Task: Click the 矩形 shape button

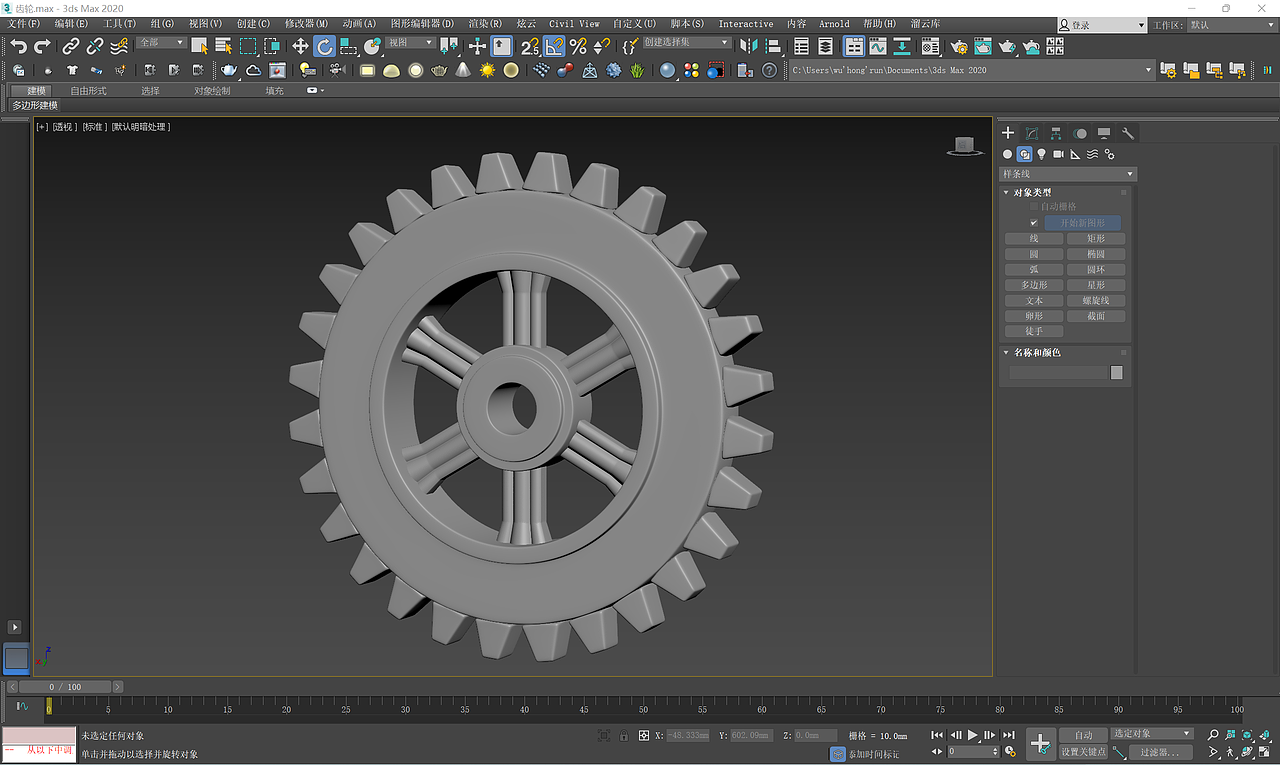Action: point(1096,239)
